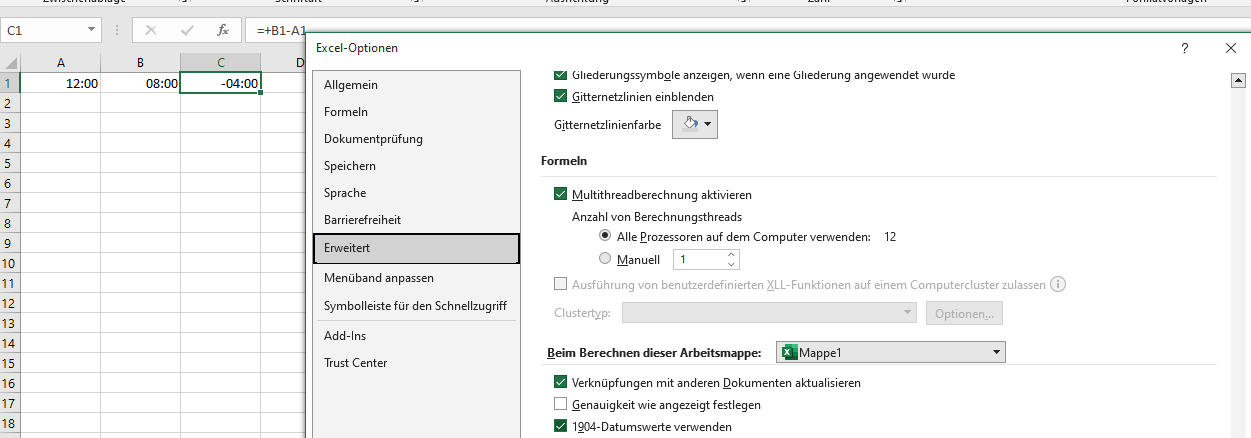Screen dimensions: 1251x438
Task: Uncheck Gitternetzlinien einblenden
Action: pyautogui.click(x=560, y=97)
